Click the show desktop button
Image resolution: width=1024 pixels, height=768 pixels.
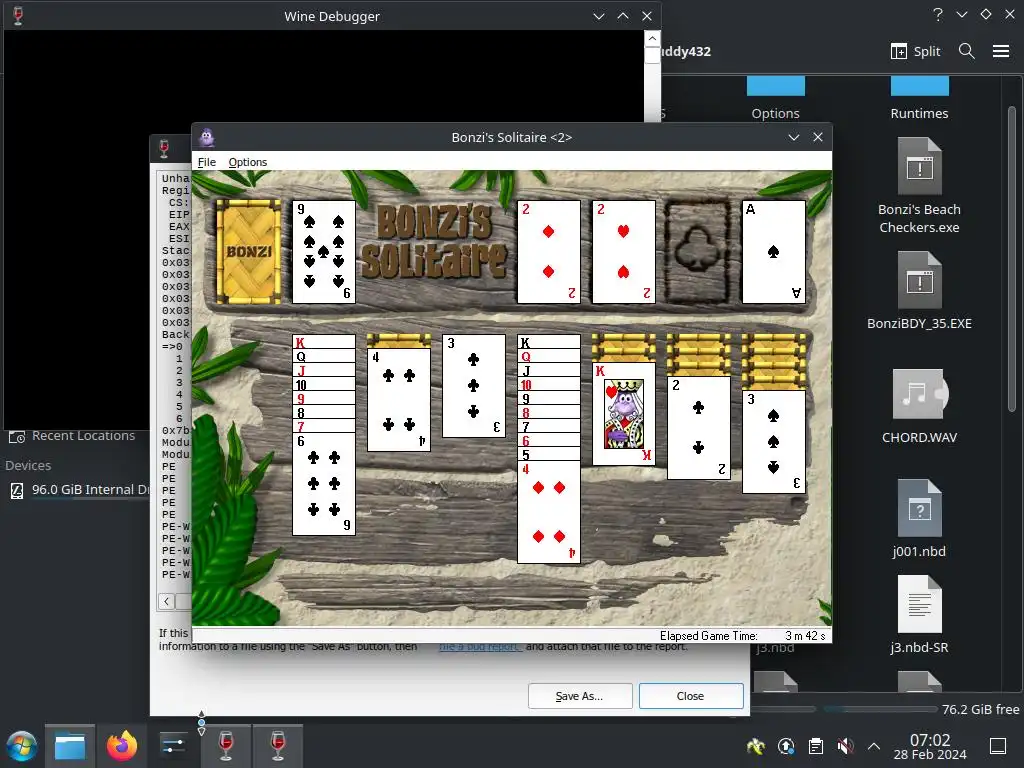tap(998, 746)
